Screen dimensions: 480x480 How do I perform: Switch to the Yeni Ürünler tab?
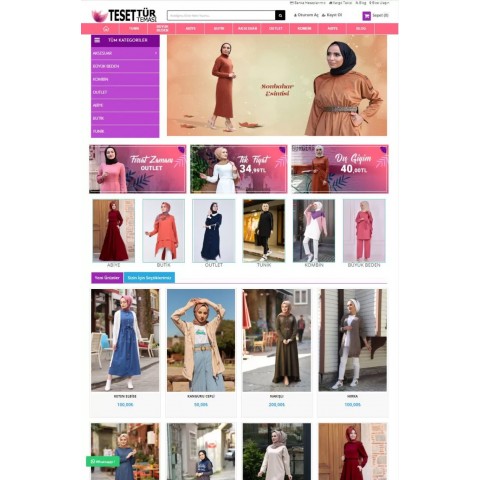coord(107,278)
